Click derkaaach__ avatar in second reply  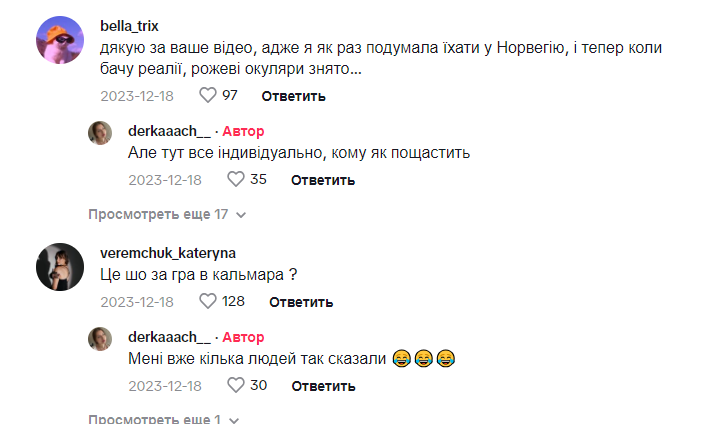pyautogui.click(x=100, y=338)
